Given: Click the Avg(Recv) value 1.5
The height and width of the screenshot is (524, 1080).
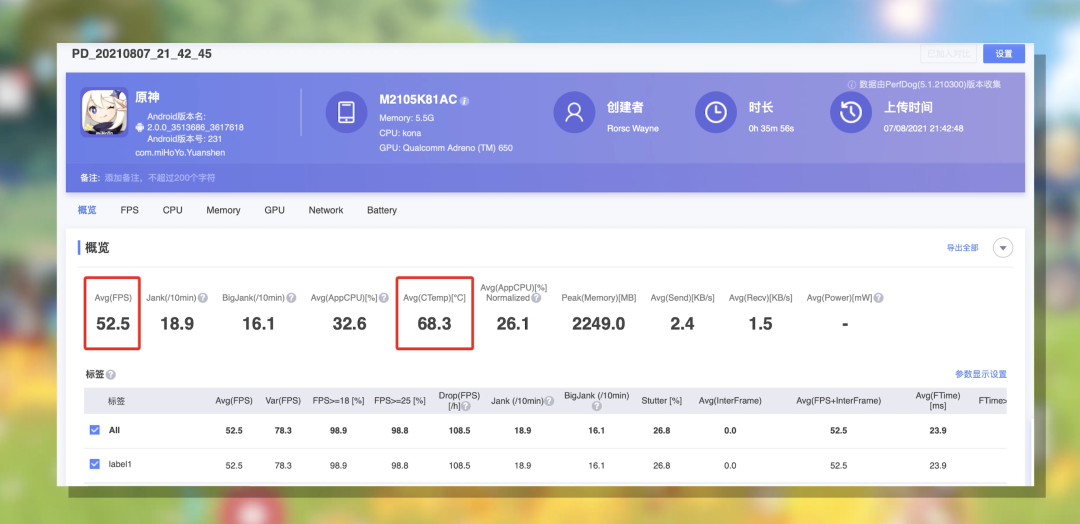Looking at the screenshot, I should tap(760, 323).
